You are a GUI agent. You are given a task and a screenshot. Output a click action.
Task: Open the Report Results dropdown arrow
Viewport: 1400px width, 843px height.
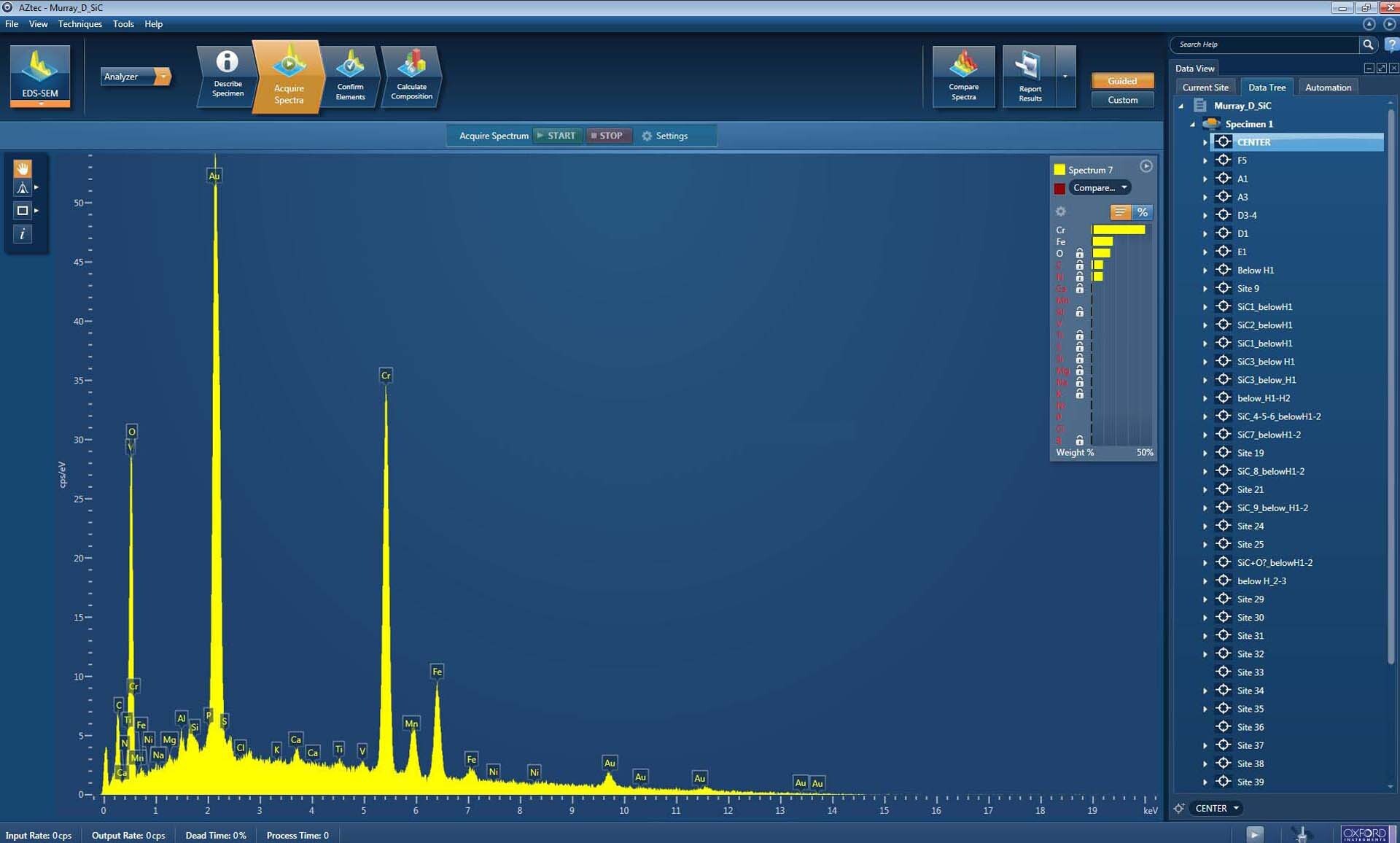[x=1065, y=77]
